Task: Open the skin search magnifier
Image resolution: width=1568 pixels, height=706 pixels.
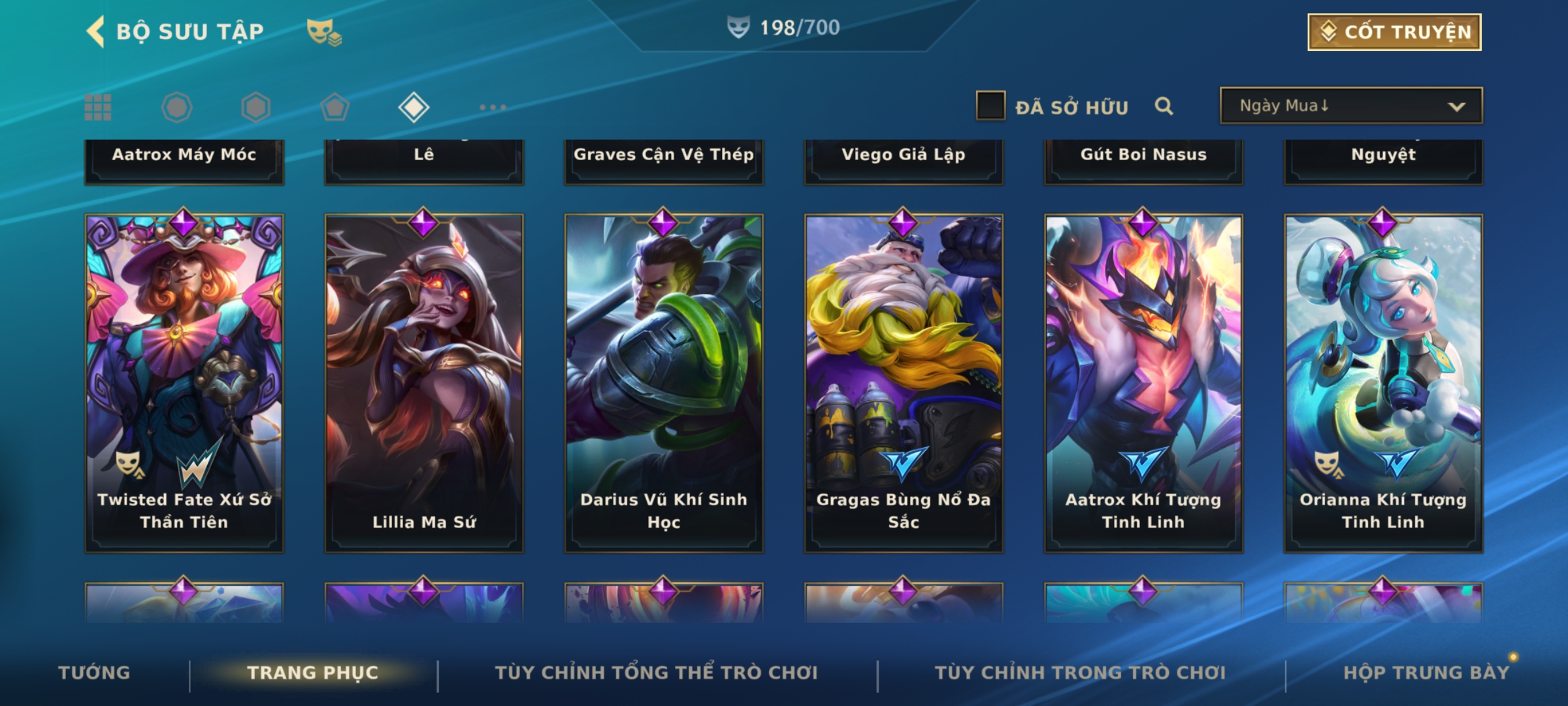Action: [1164, 106]
